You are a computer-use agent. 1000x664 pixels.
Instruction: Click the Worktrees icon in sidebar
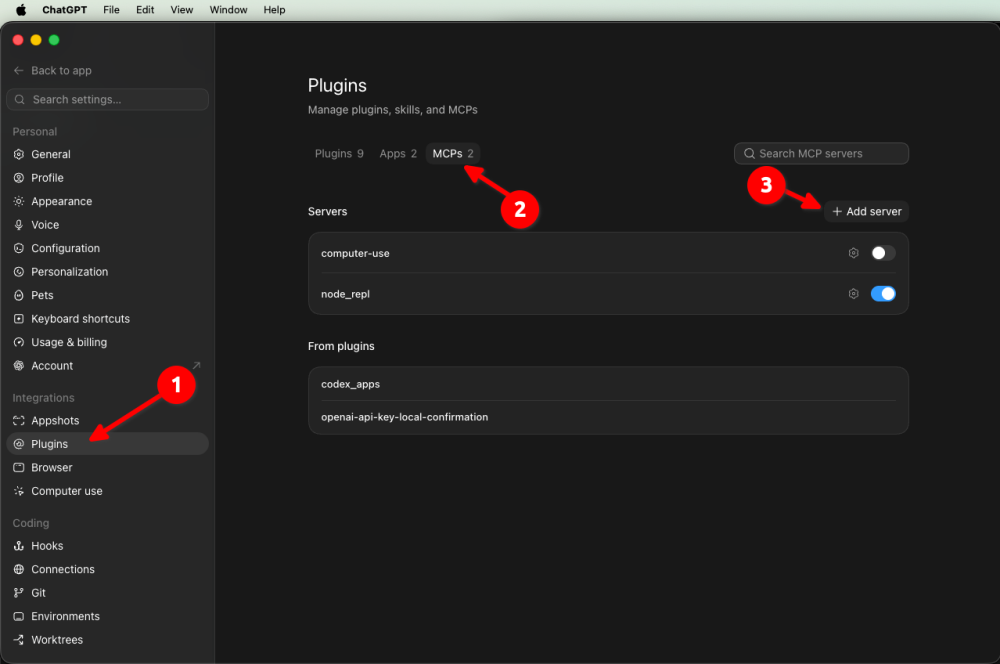(18, 640)
